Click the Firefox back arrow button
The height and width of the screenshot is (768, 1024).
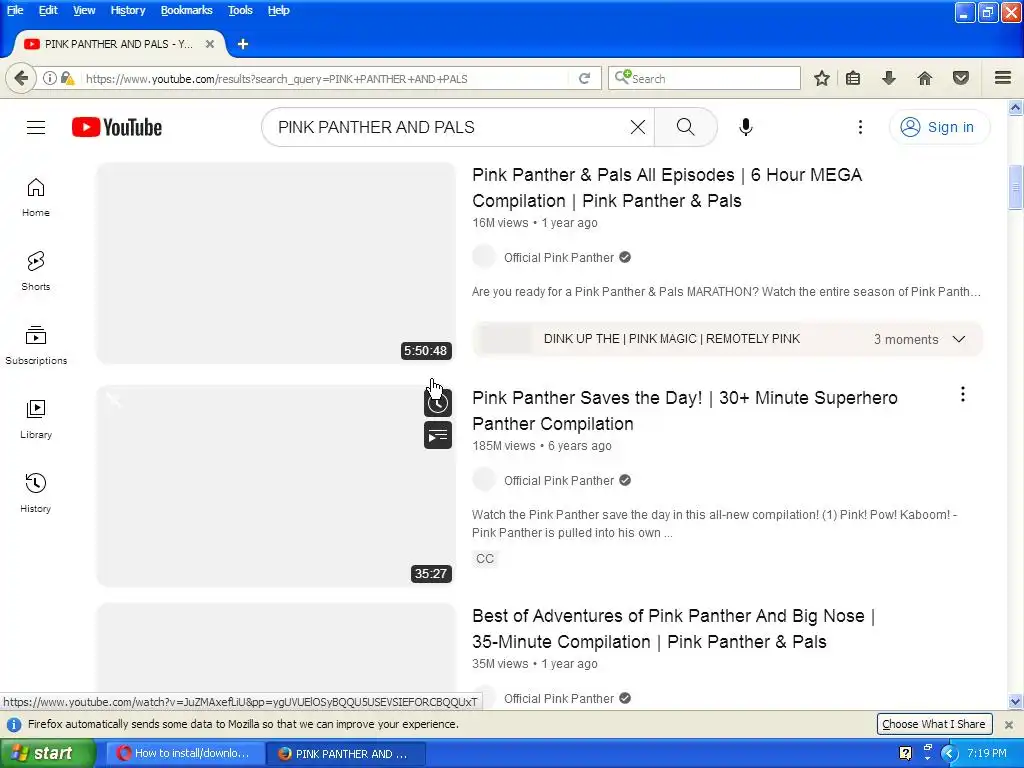click(x=21, y=78)
